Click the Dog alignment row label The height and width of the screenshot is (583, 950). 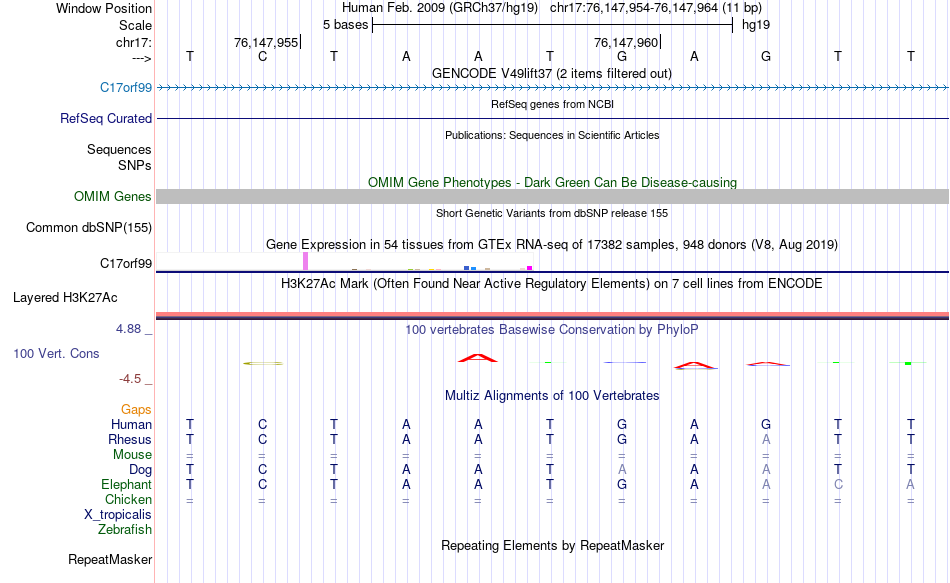pyautogui.click(x=140, y=470)
